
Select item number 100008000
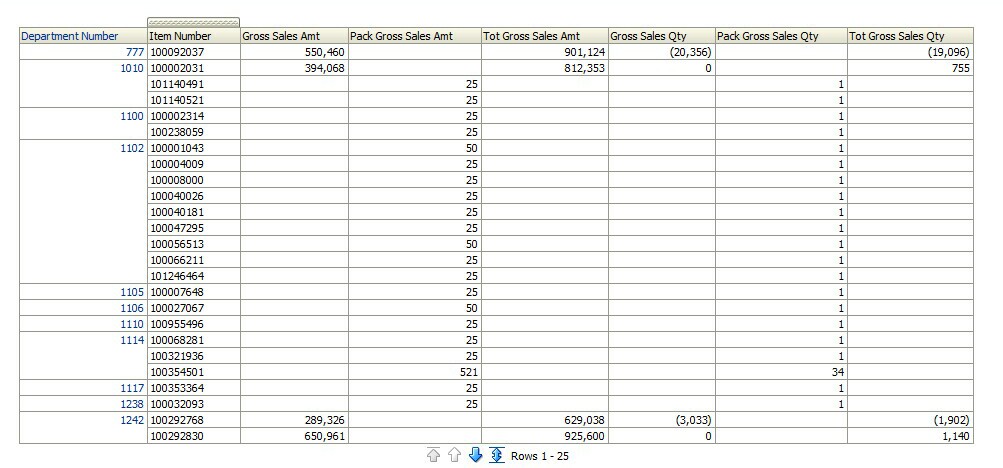click(x=177, y=180)
